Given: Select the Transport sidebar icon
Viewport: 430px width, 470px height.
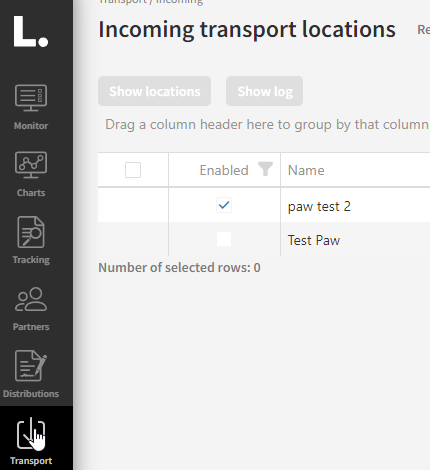Looking at the screenshot, I should 31,433.
